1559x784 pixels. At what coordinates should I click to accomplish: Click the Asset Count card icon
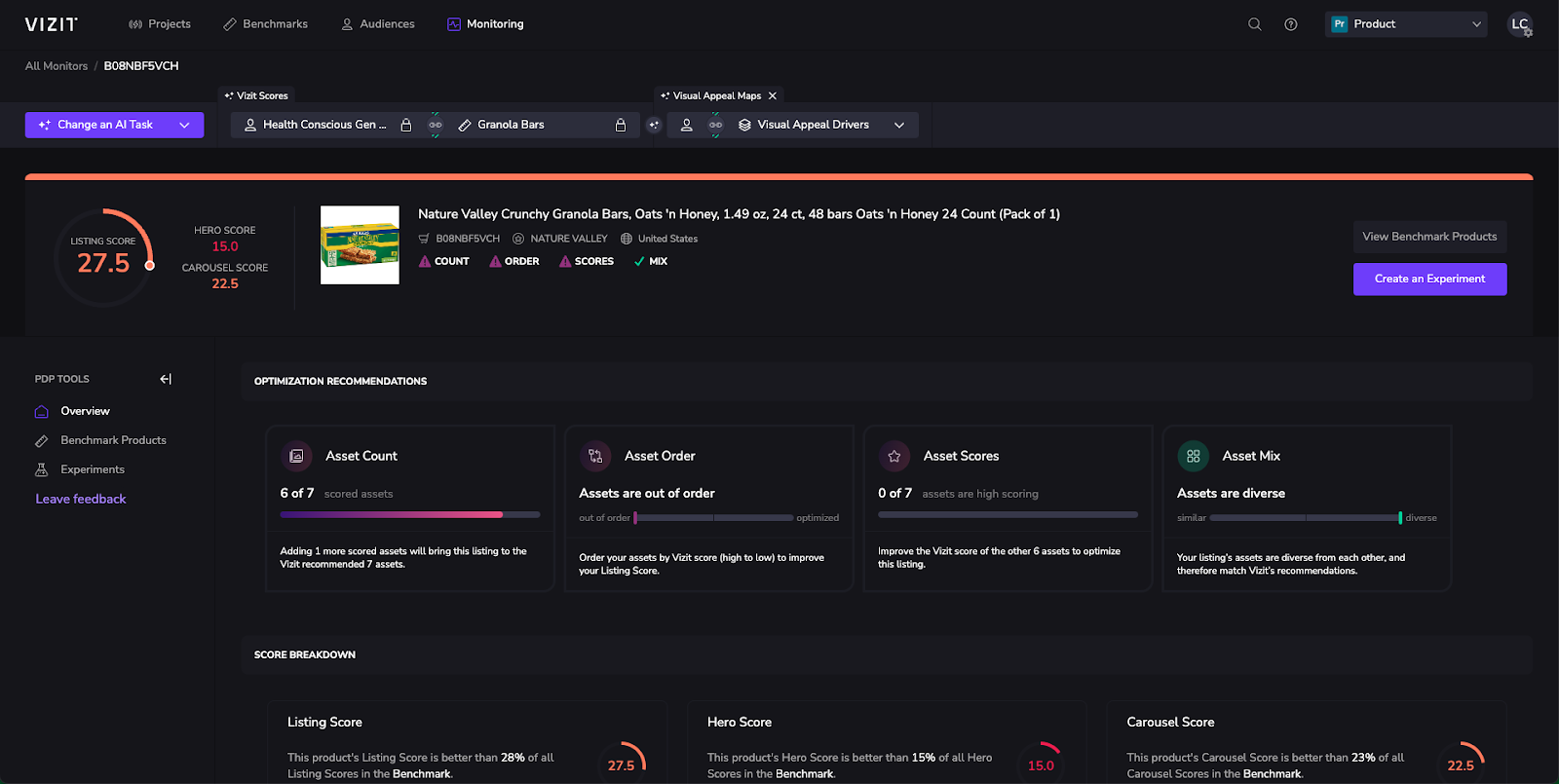296,456
